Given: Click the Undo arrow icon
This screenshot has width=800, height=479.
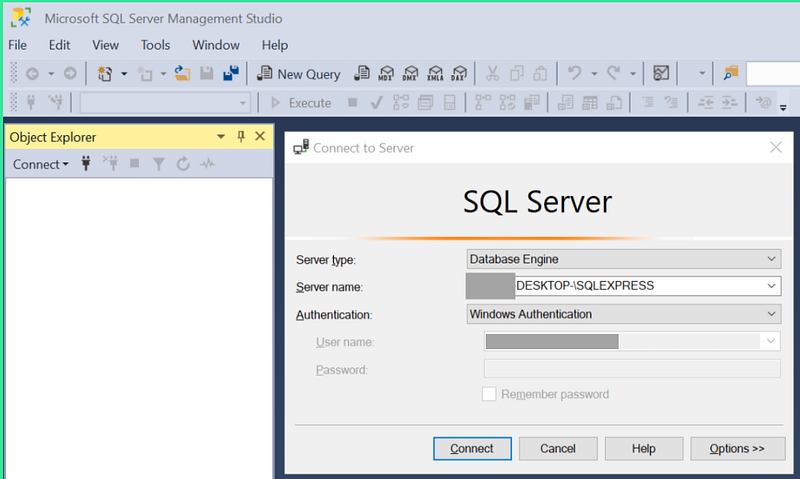Looking at the screenshot, I should point(574,73).
